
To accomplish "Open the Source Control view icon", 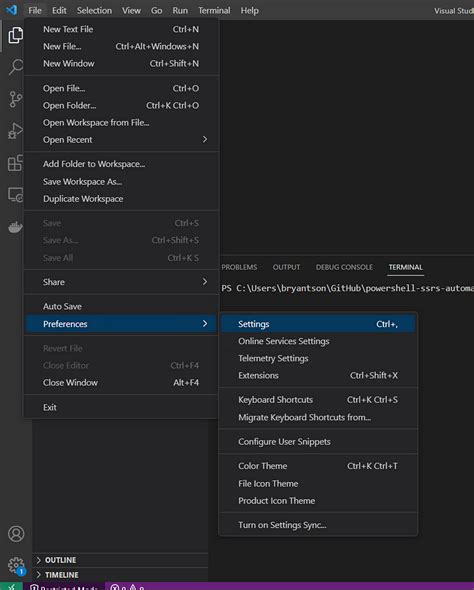I will point(15,99).
